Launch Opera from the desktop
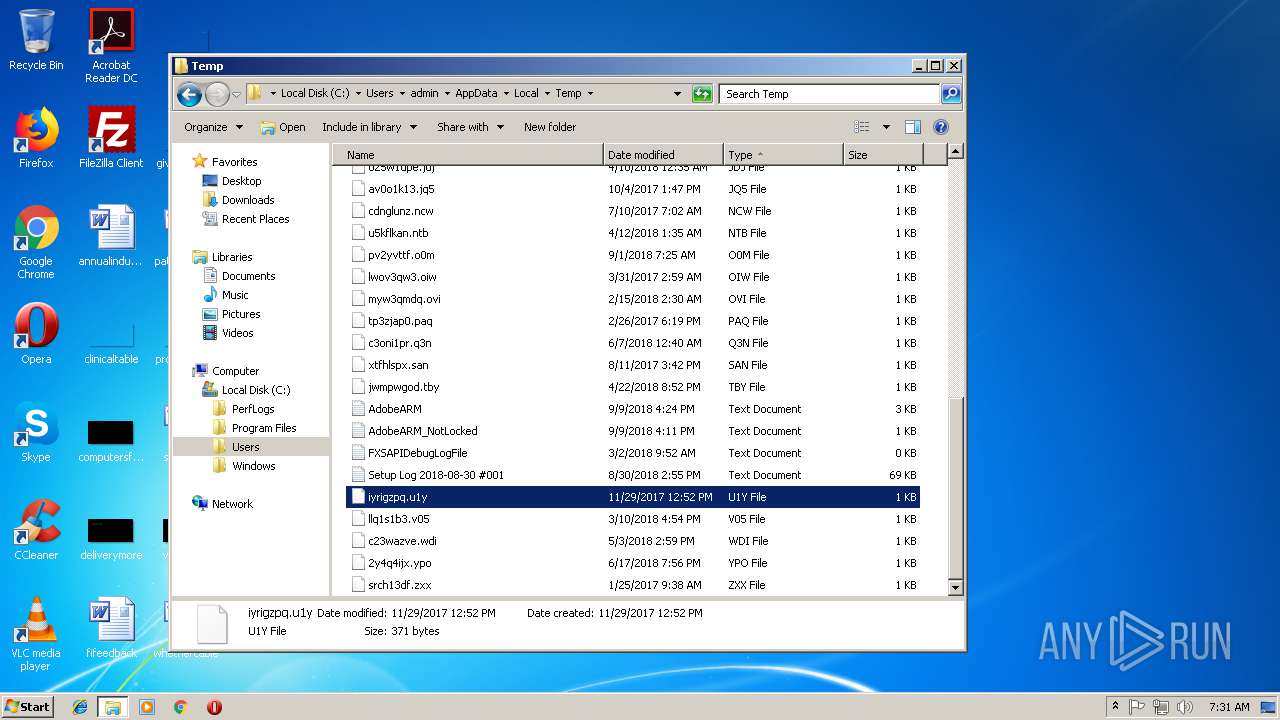1280x720 pixels. coord(36,334)
